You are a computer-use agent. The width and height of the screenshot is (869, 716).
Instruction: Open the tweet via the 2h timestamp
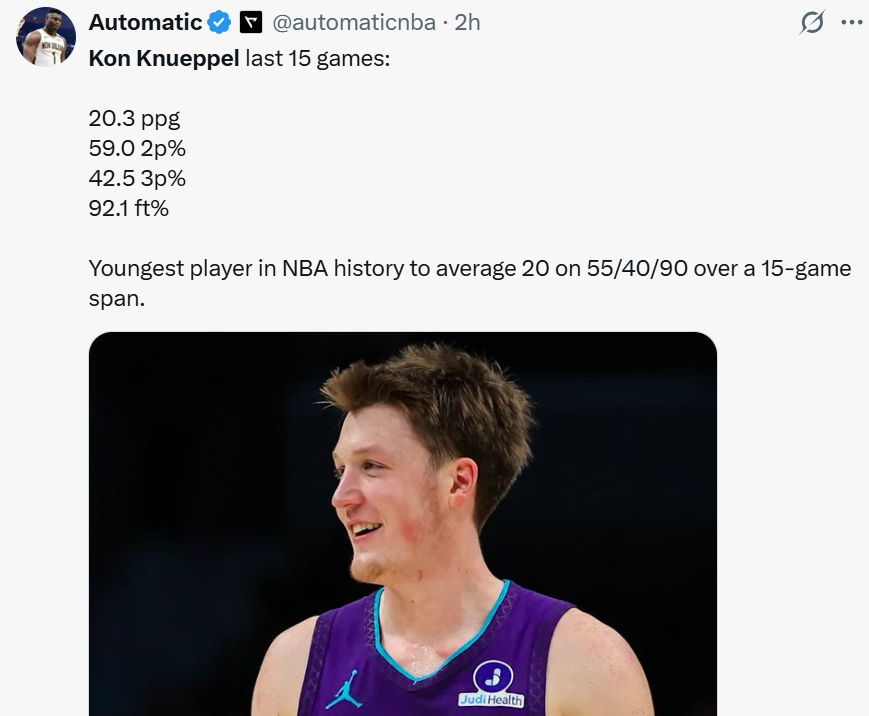[467, 22]
